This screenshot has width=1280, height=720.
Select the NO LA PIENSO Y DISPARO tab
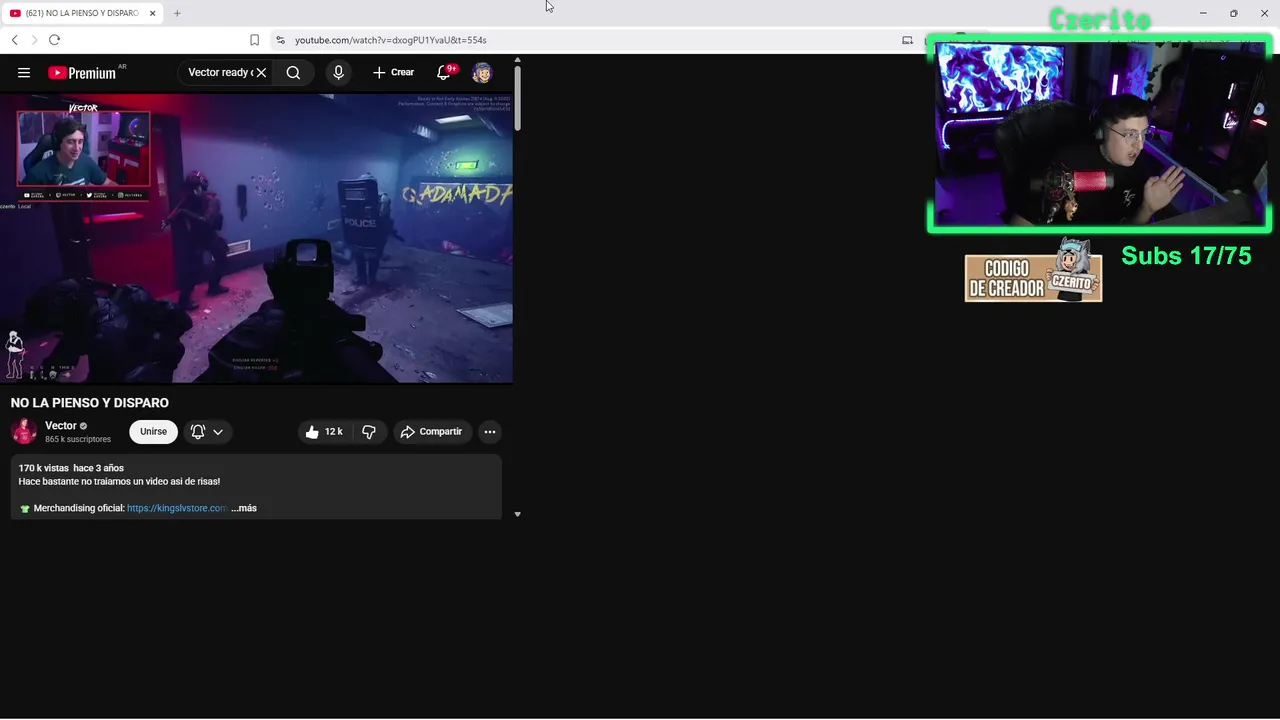[x=82, y=13]
